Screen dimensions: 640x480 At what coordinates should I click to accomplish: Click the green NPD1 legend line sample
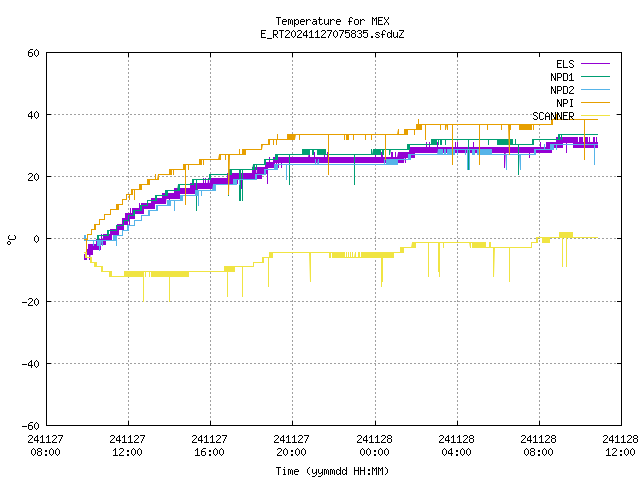[595, 77]
